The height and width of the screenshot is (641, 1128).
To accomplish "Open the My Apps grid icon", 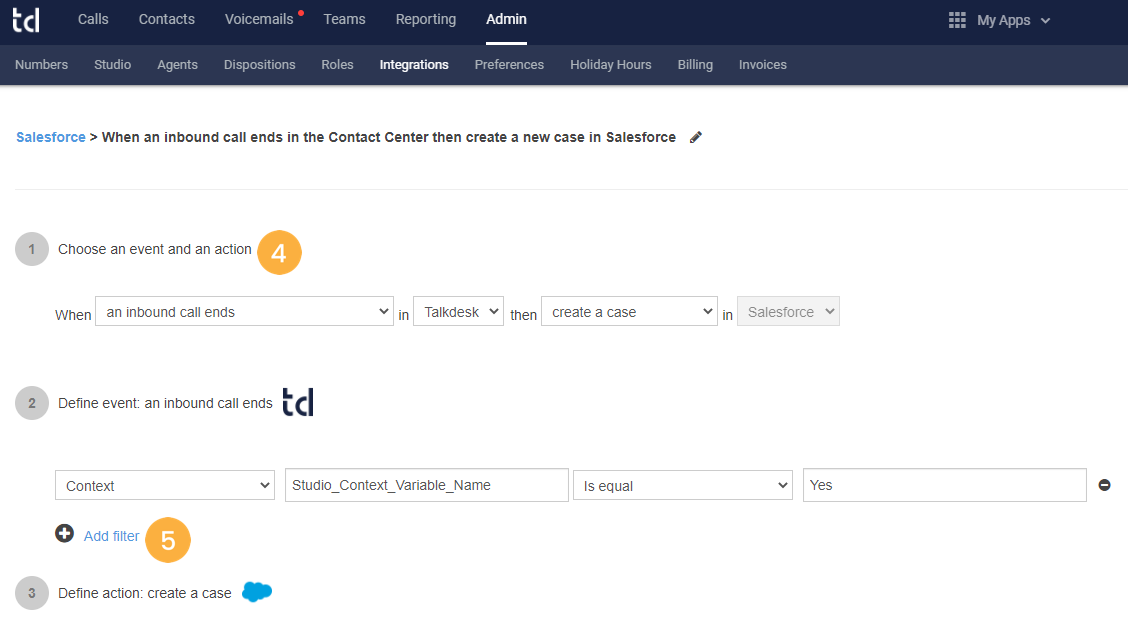I will tap(957, 20).
